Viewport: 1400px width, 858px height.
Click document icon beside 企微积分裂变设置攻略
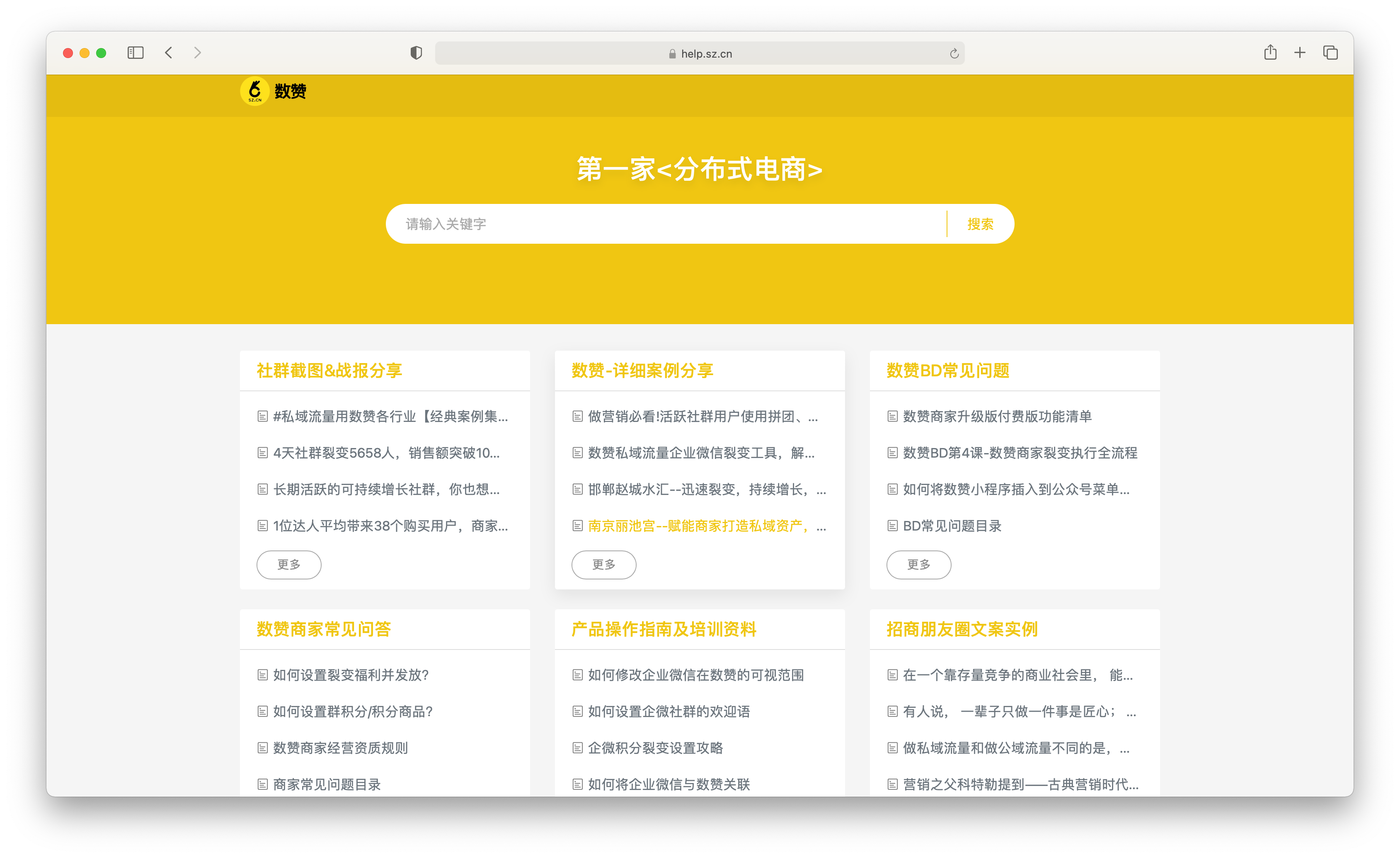click(577, 748)
